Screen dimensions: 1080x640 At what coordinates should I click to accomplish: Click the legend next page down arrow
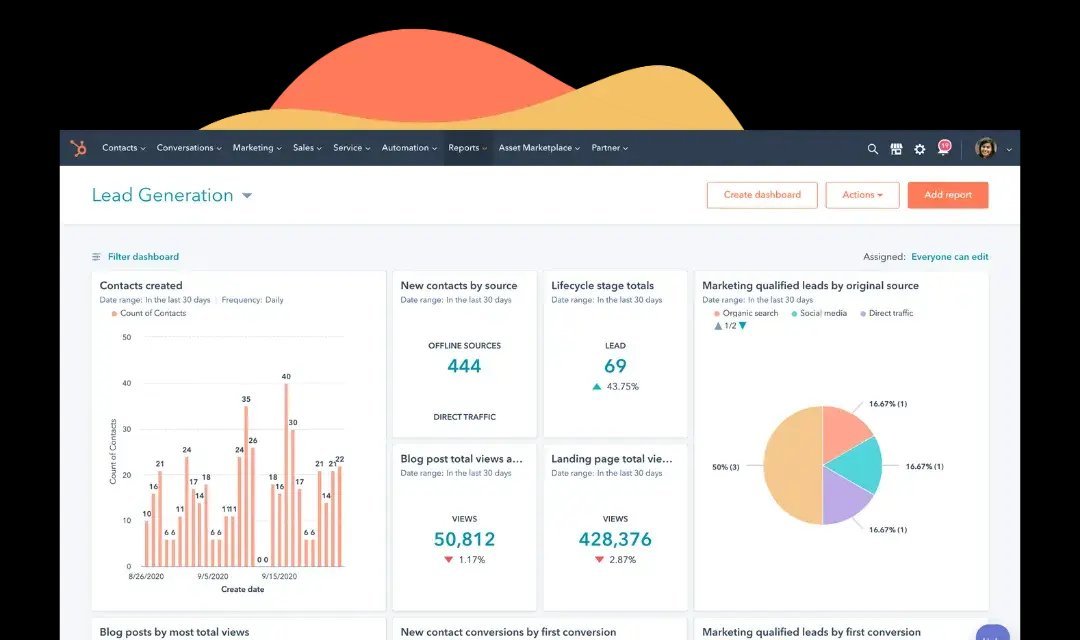[742, 326]
